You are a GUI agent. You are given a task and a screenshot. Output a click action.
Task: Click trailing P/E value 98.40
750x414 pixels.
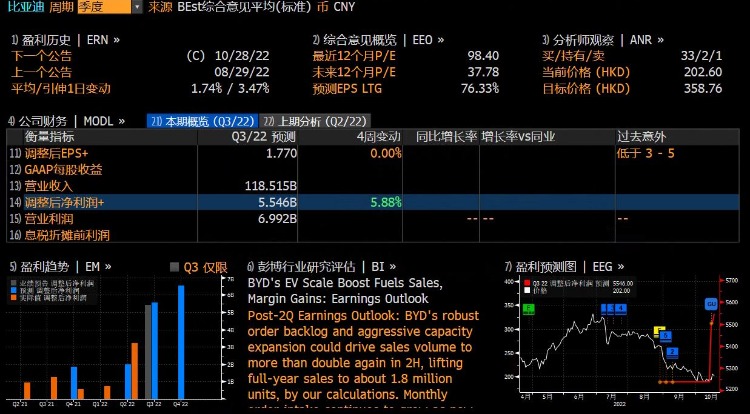[483, 56]
